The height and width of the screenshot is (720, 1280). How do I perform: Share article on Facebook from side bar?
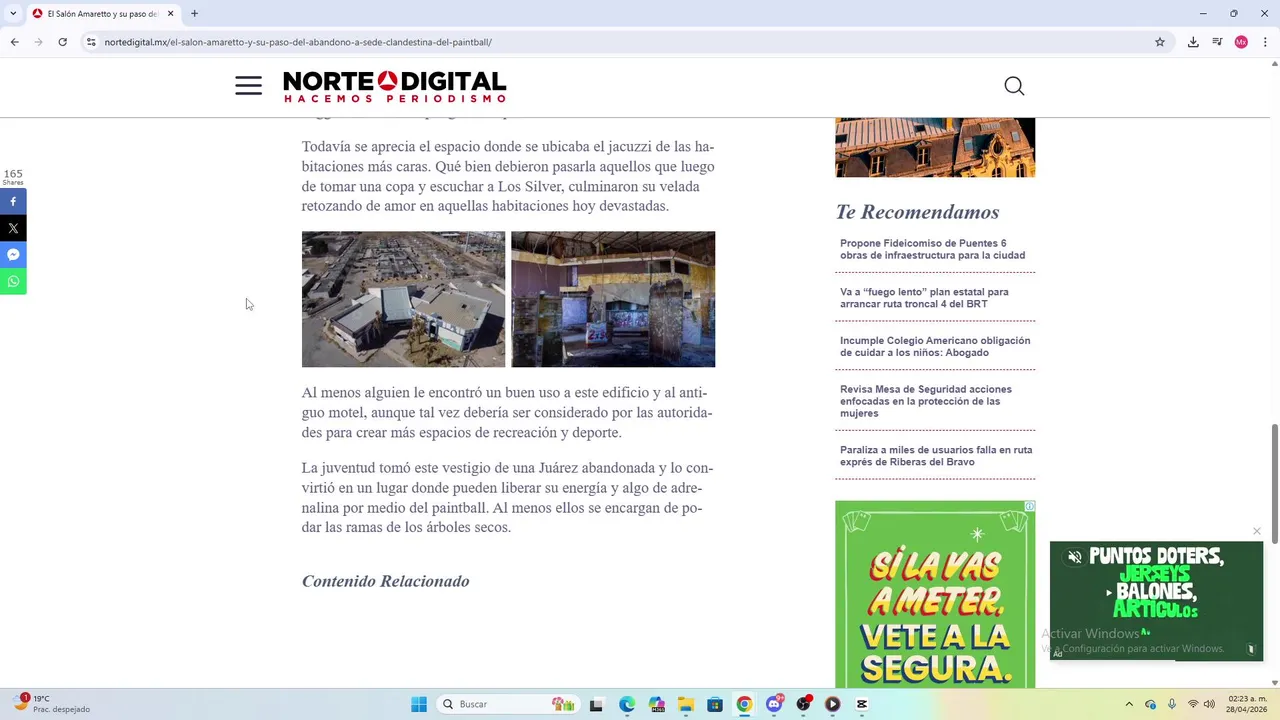13,202
